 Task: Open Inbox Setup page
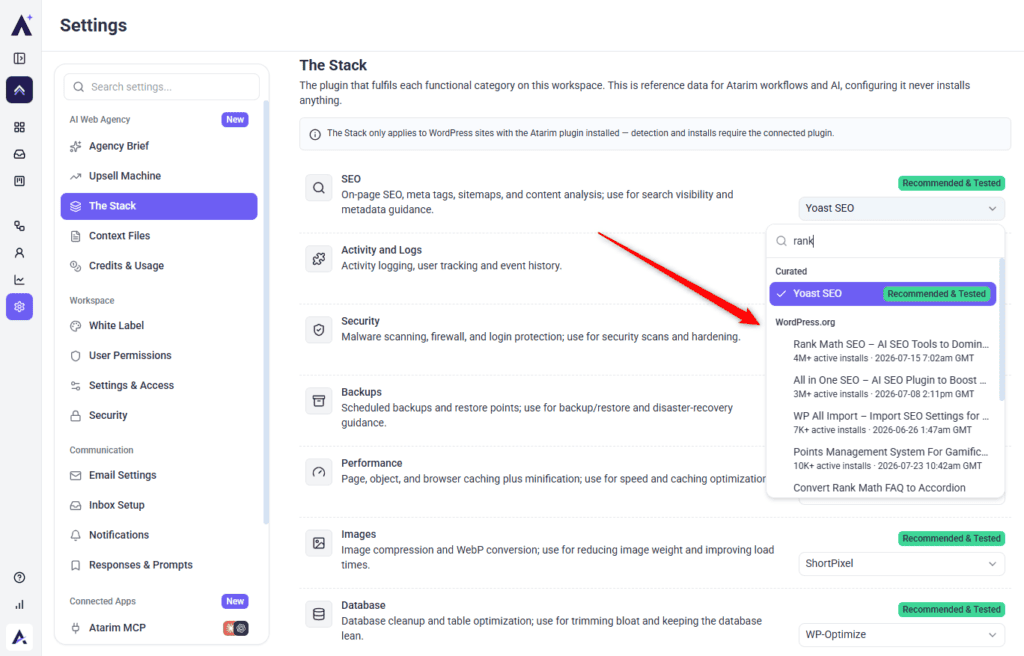tap(159, 505)
